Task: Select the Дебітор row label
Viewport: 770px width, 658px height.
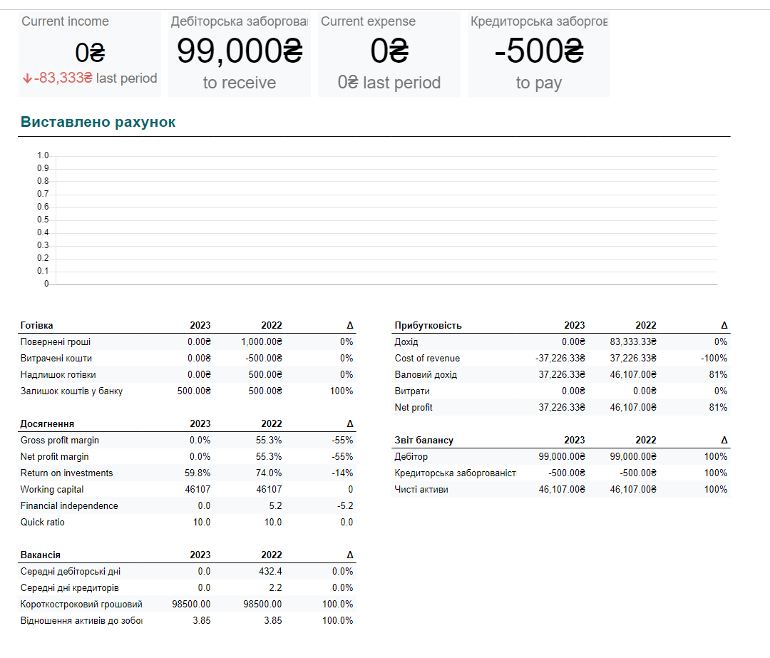Action: pos(411,457)
